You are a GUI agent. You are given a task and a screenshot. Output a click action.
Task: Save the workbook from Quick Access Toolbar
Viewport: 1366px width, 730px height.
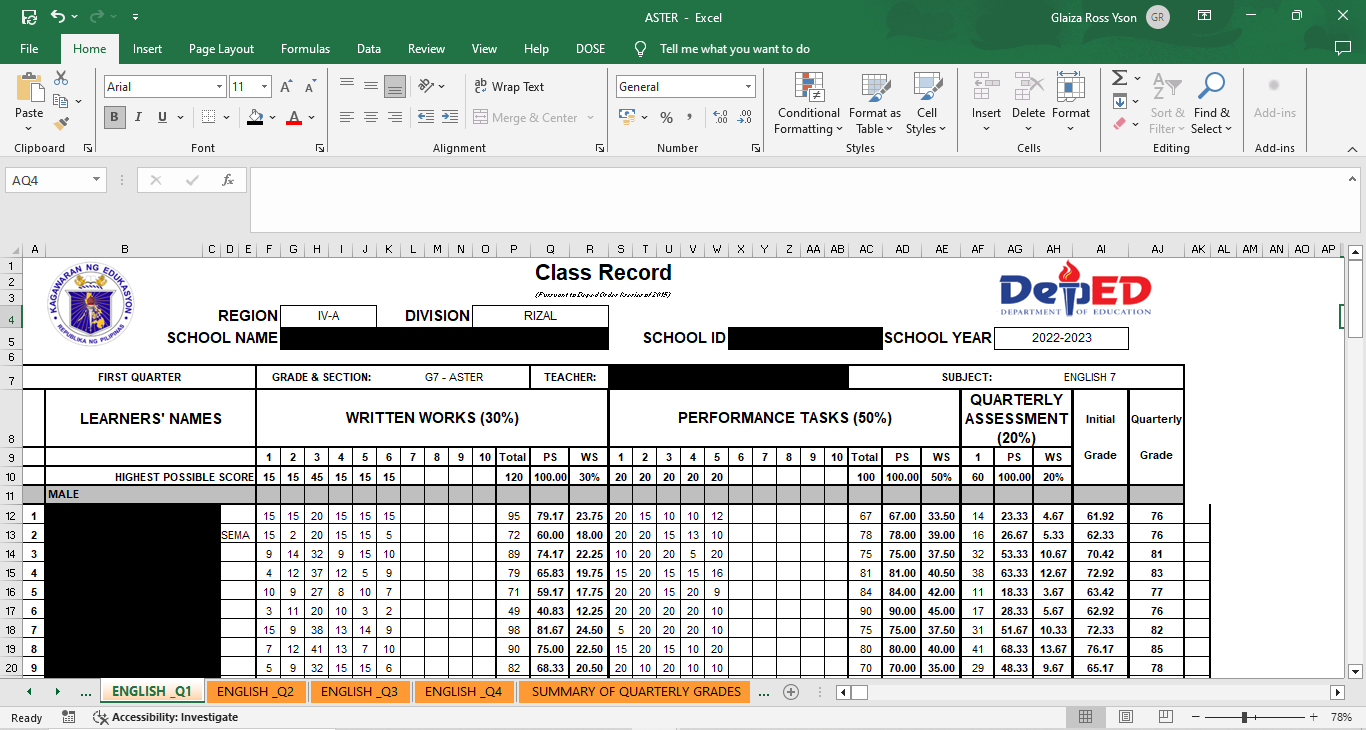point(29,17)
